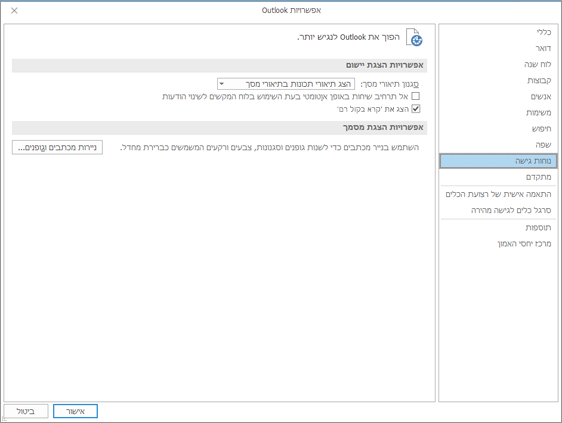Open the screen tip style dropdown
The width and height of the screenshot is (562, 423).
(286, 84)
